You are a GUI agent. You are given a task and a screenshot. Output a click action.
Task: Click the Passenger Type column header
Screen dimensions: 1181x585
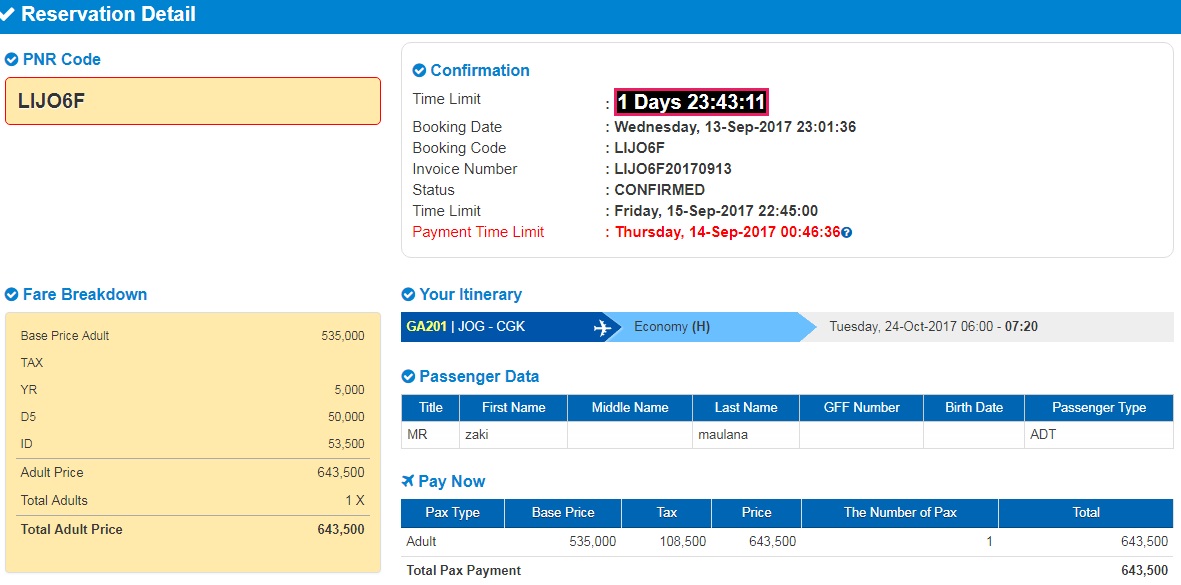(1098, 408)
